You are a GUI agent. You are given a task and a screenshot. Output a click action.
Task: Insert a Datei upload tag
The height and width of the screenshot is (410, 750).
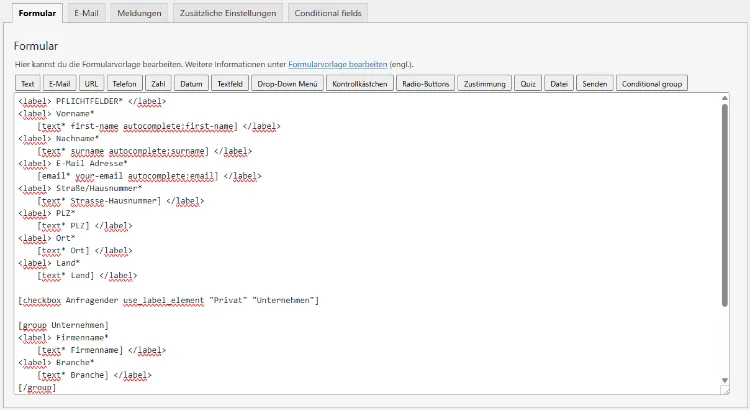tap(559, 83)
